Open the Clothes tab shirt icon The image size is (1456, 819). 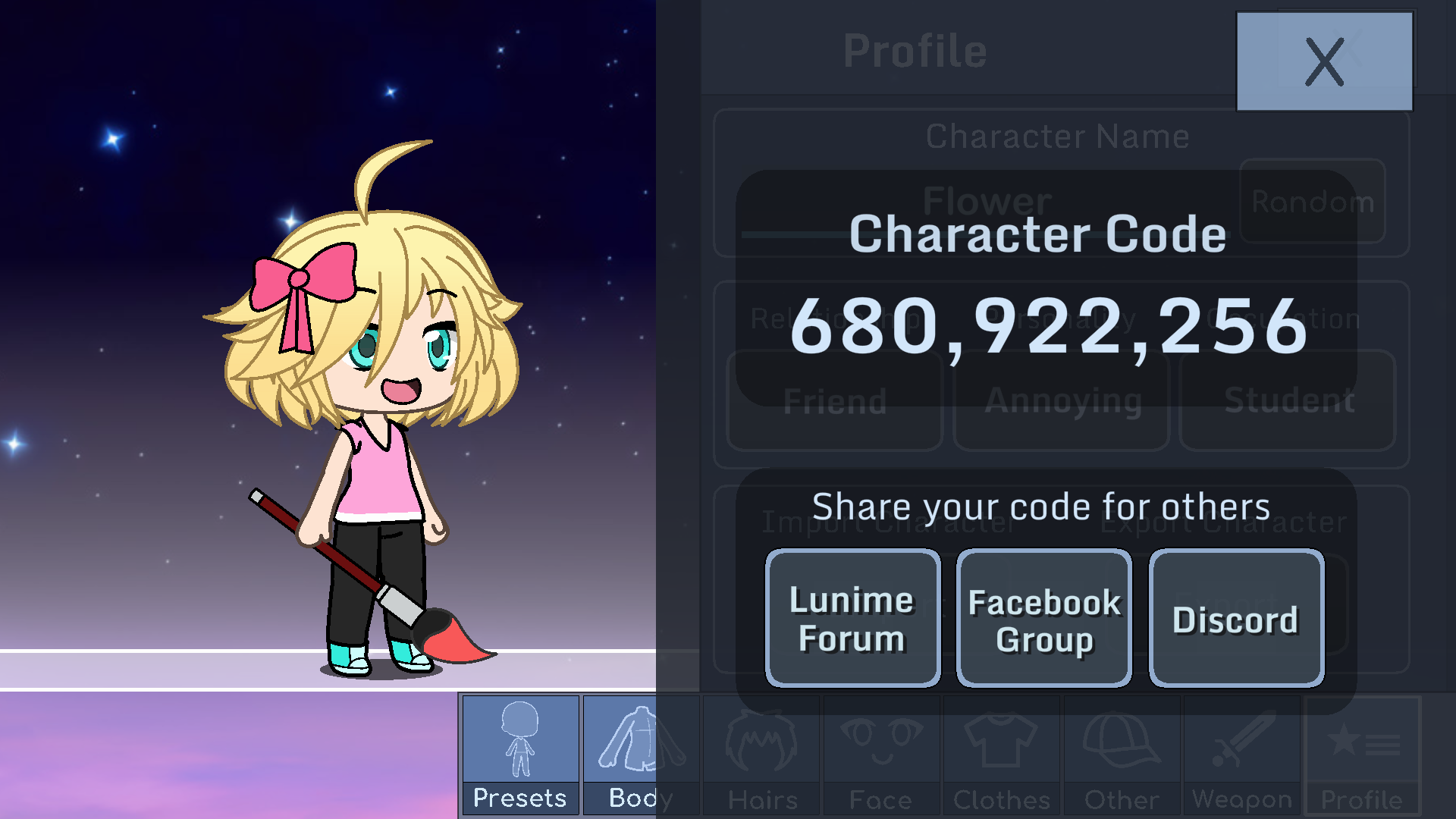[1001, 739]
